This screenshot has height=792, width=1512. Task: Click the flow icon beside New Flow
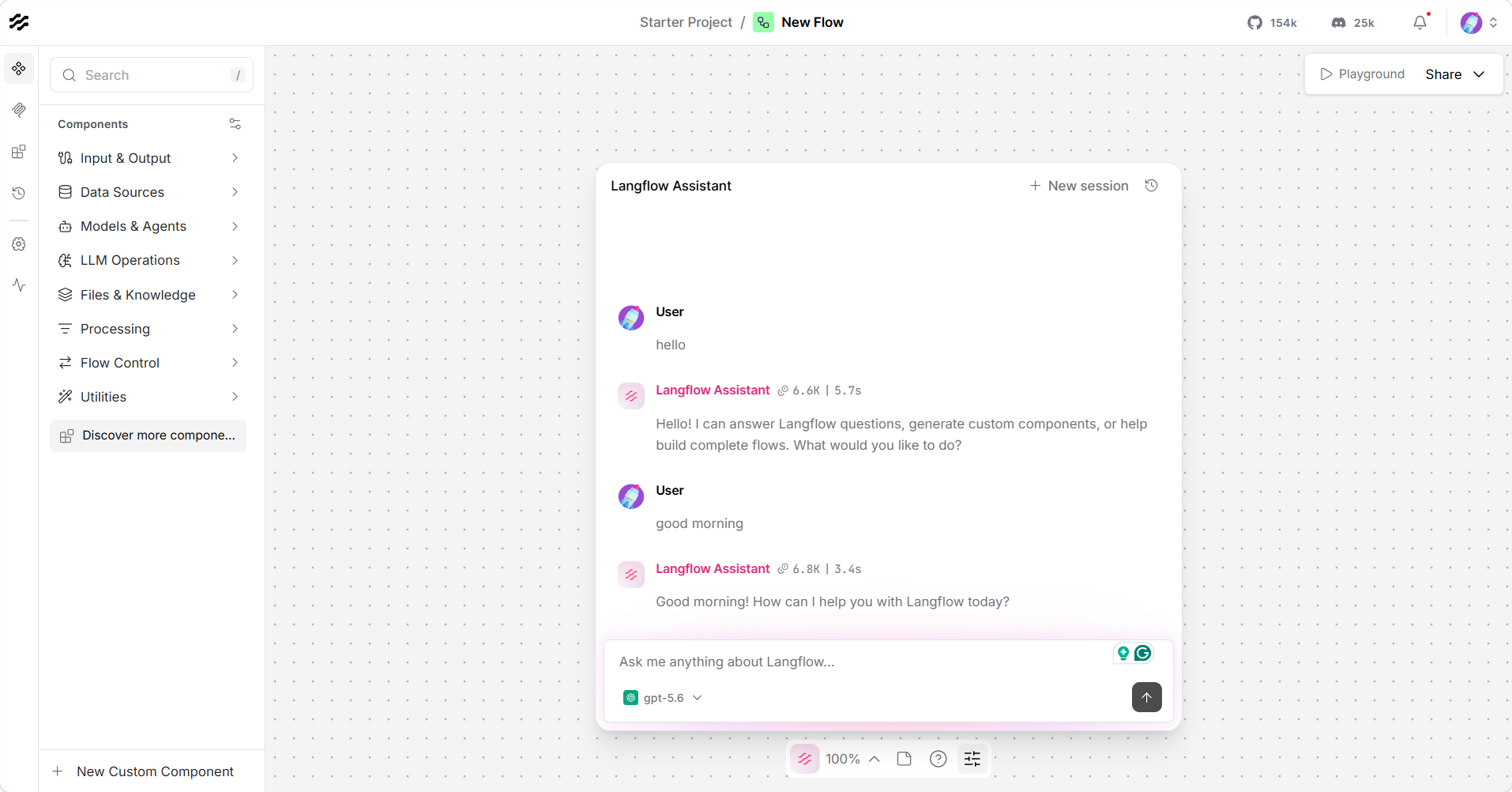coord(763,22)
